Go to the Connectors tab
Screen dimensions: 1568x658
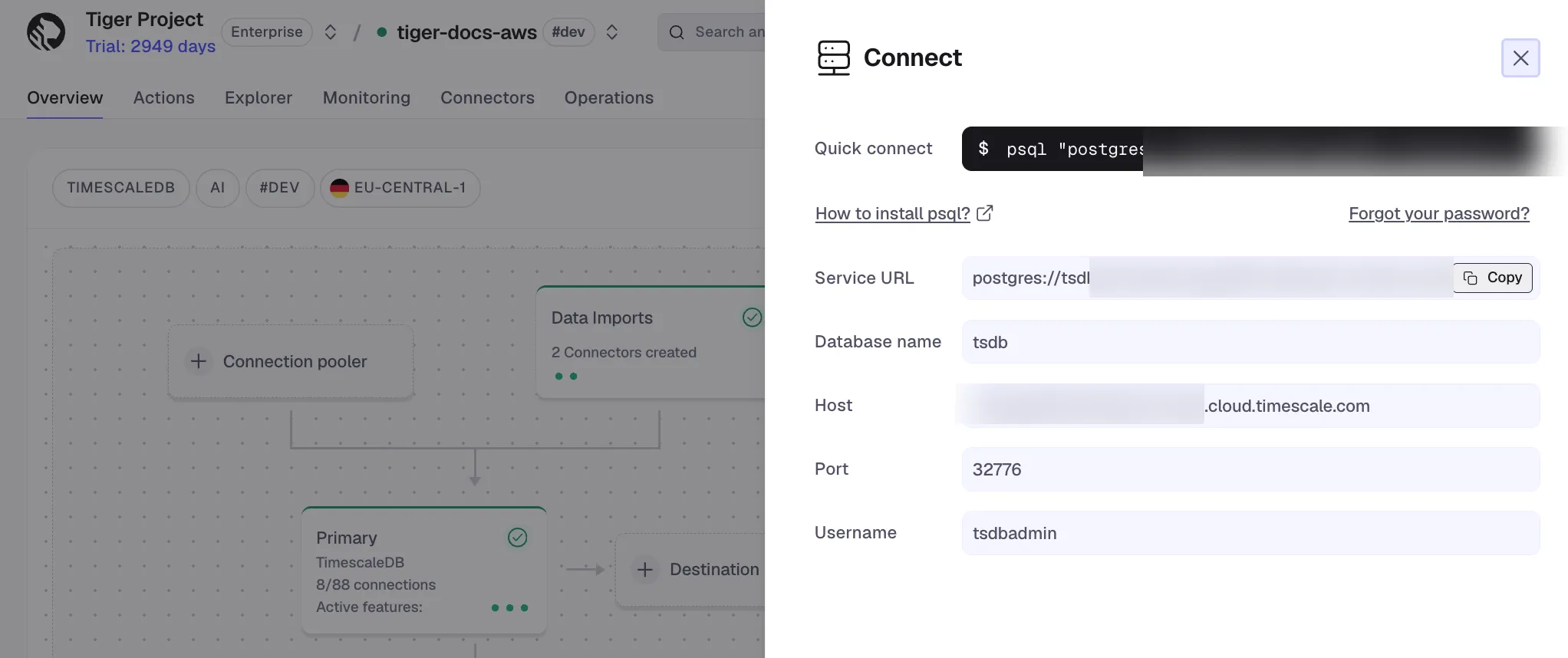[x=487, y=97]
